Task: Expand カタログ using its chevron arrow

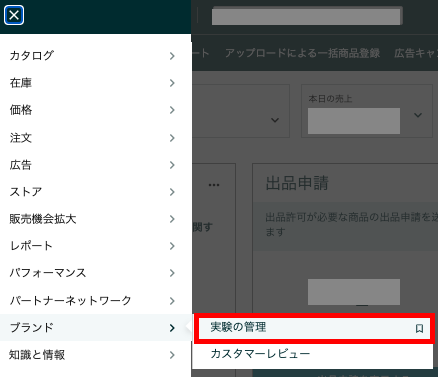Action: 172,56
